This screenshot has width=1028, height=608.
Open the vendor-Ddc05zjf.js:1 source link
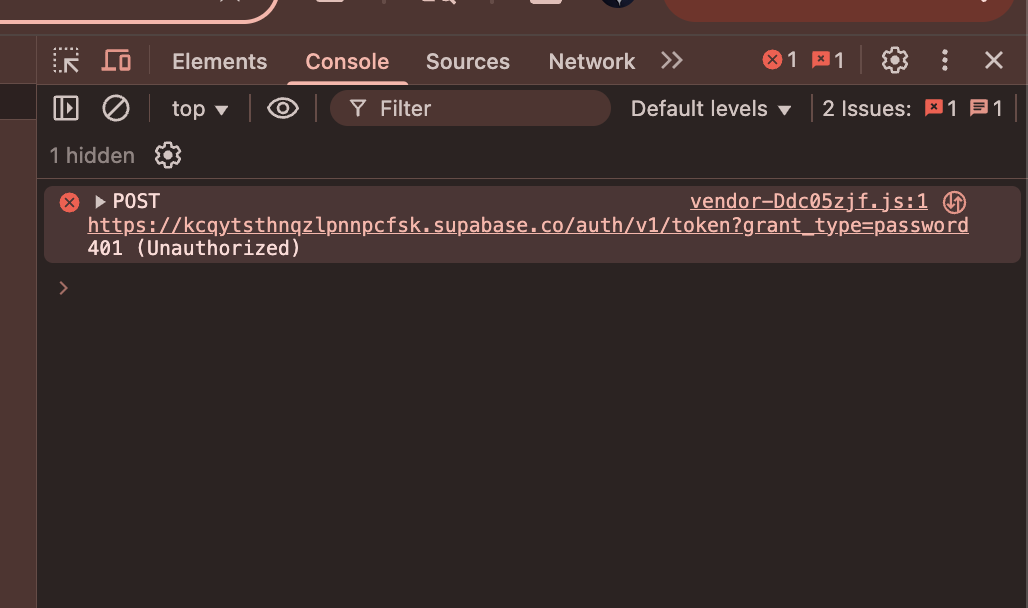click(808, 201)
